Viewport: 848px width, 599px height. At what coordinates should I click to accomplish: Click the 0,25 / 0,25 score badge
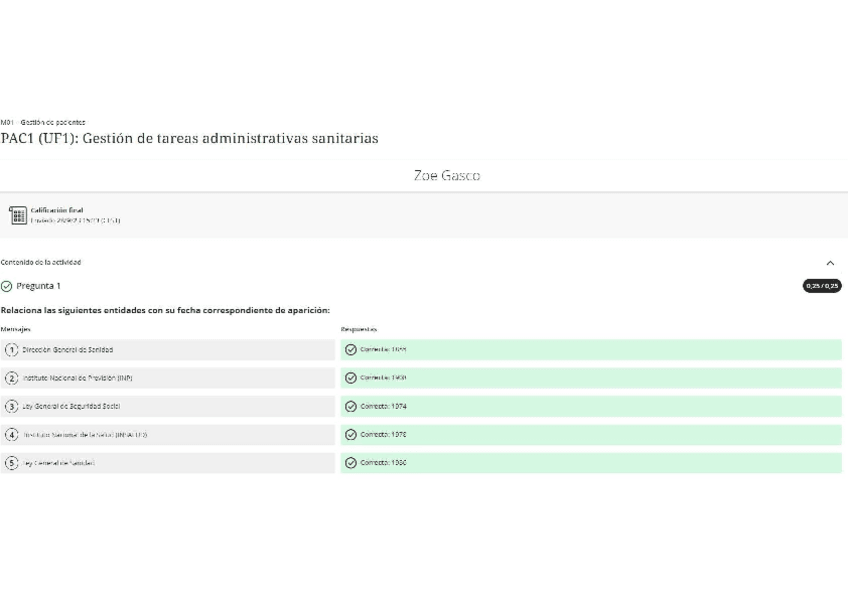coord(822,286)
